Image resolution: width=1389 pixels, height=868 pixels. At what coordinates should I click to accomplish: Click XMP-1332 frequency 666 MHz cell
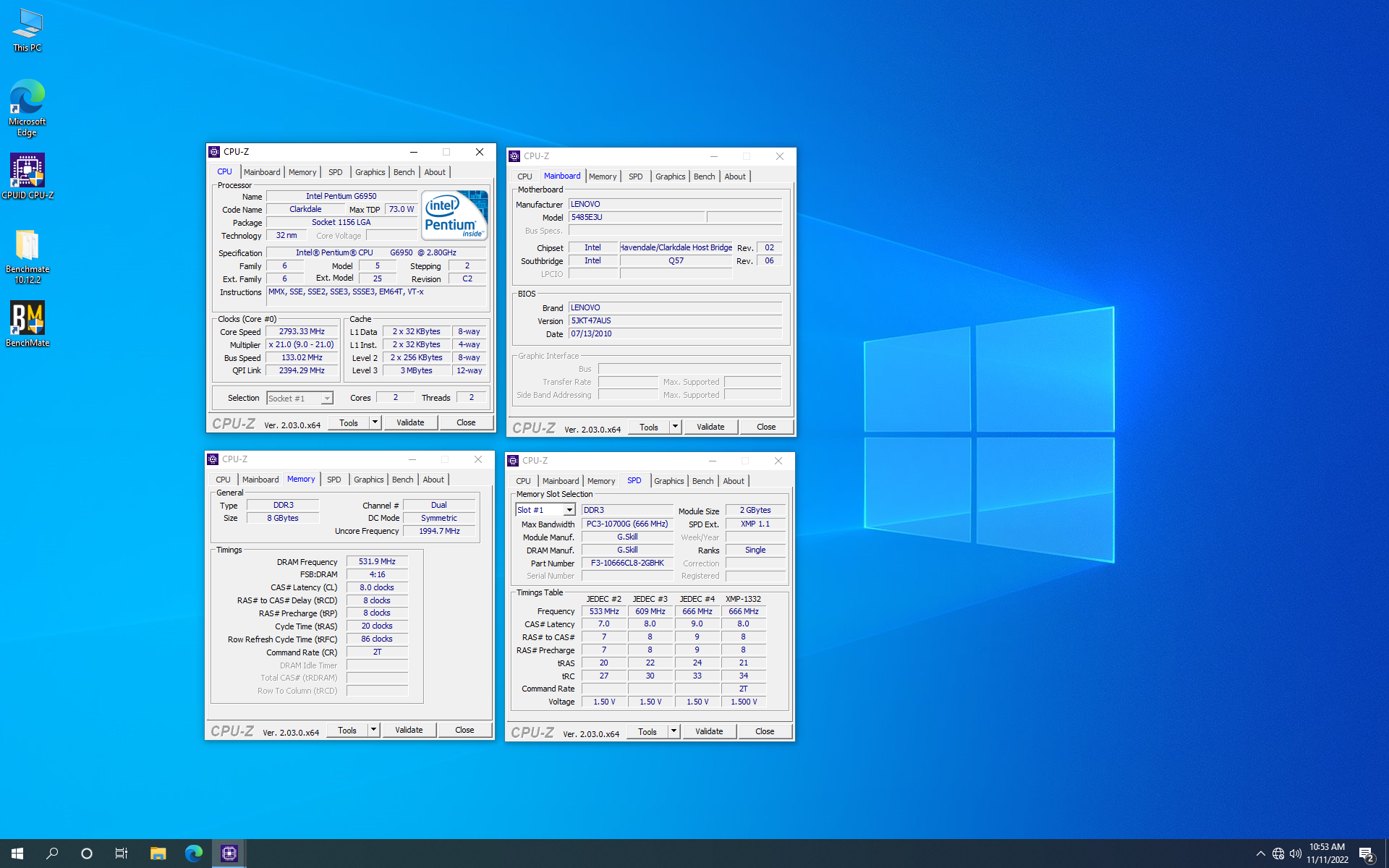pyautogui.click(x=744, y=611)
